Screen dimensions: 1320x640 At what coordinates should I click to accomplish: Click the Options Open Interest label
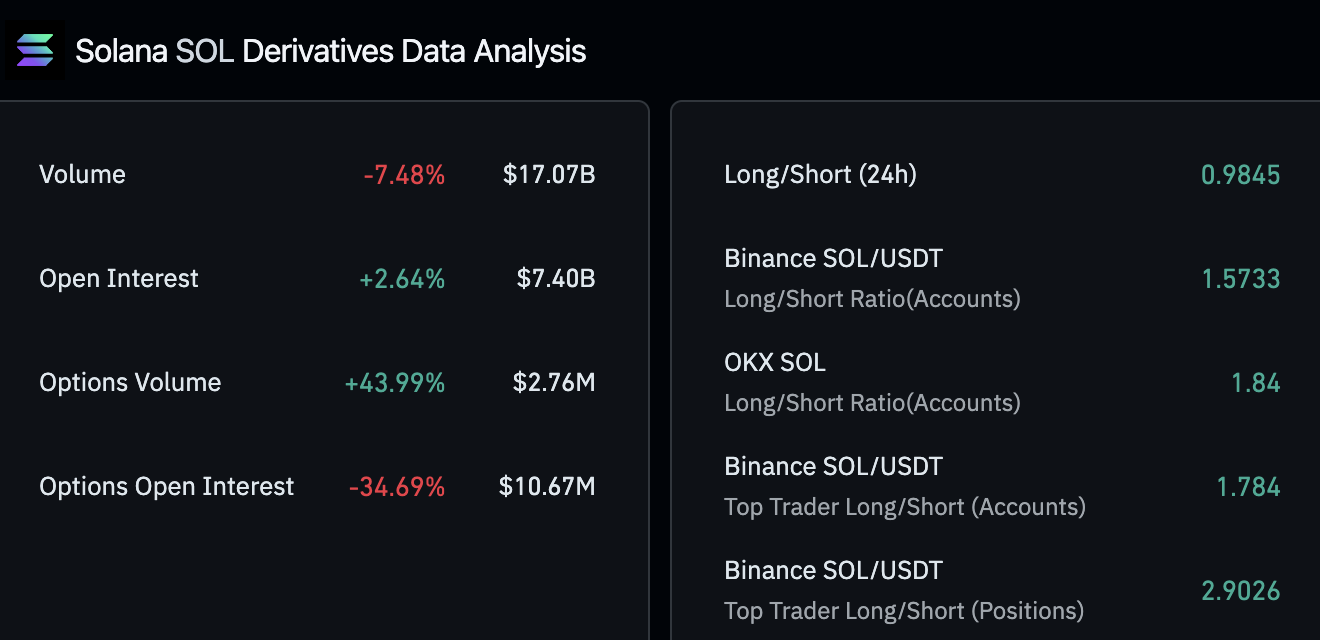(167, 487)
